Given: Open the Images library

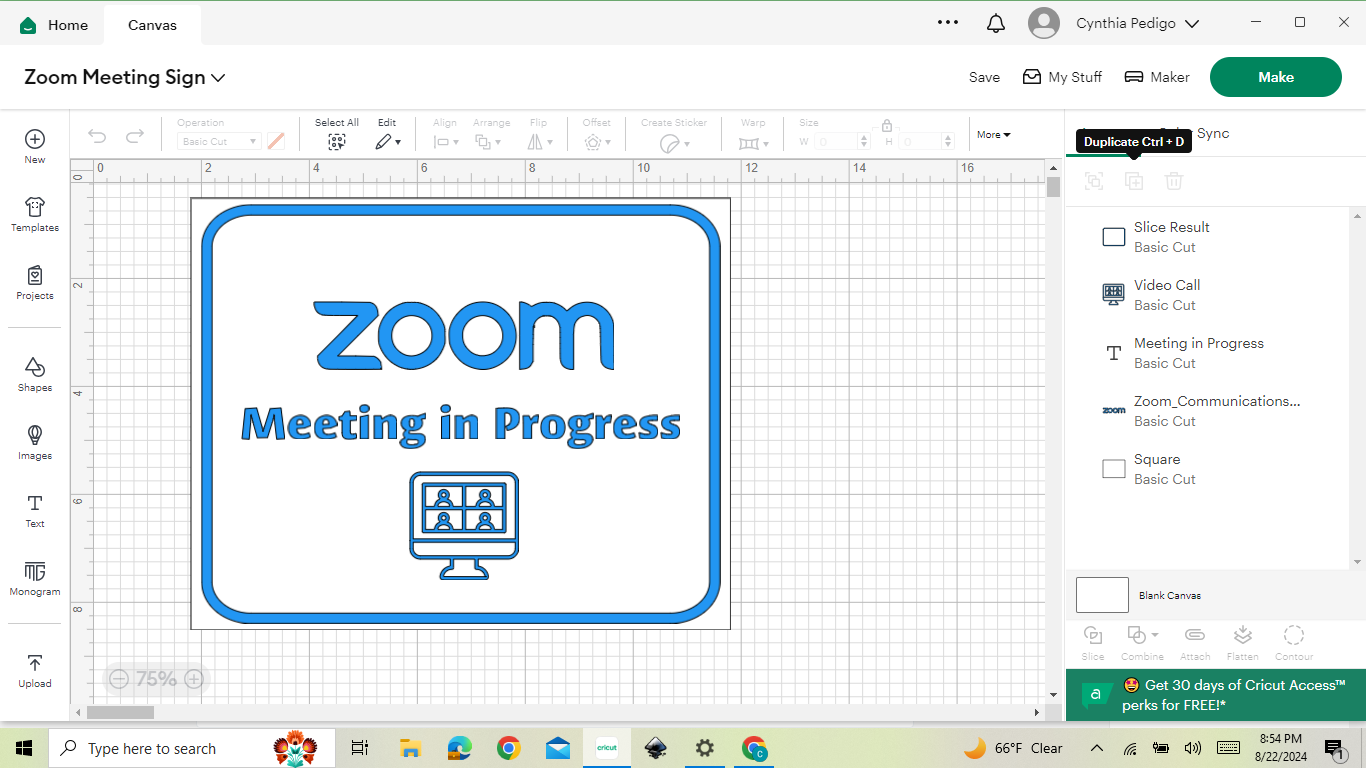Looking at the screenshot, I should point(35,441).
